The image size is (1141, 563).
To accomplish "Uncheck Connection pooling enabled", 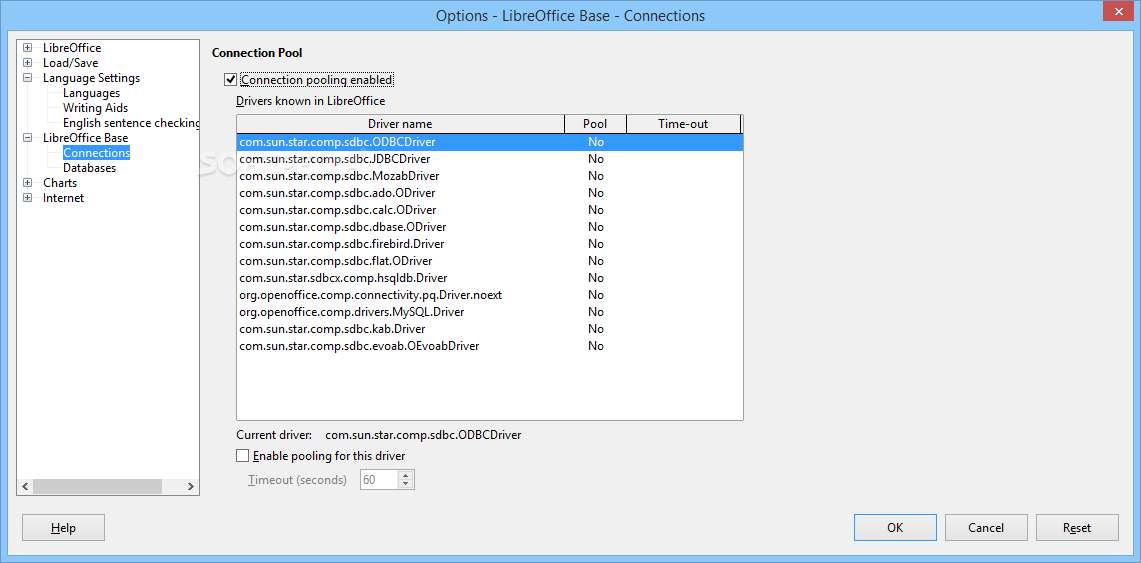I will tap(231, 79).
